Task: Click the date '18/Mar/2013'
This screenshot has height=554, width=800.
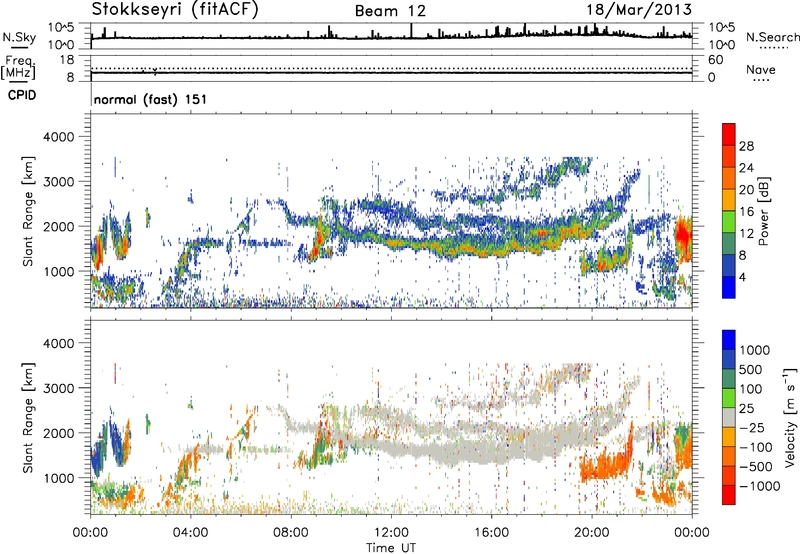Action: (639, 9)
